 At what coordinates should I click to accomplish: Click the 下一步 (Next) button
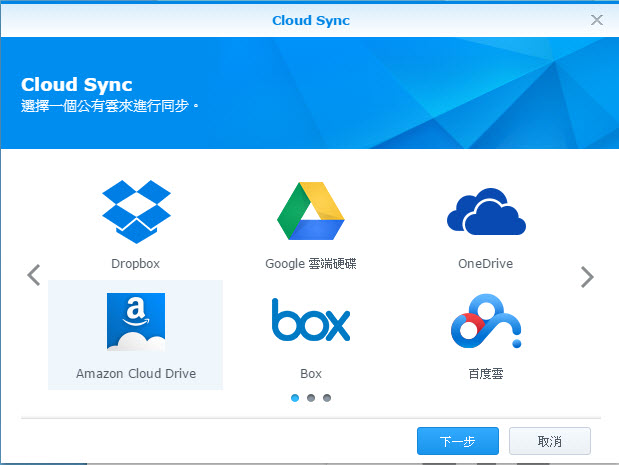pyautogui.click(x=458, y=441)
